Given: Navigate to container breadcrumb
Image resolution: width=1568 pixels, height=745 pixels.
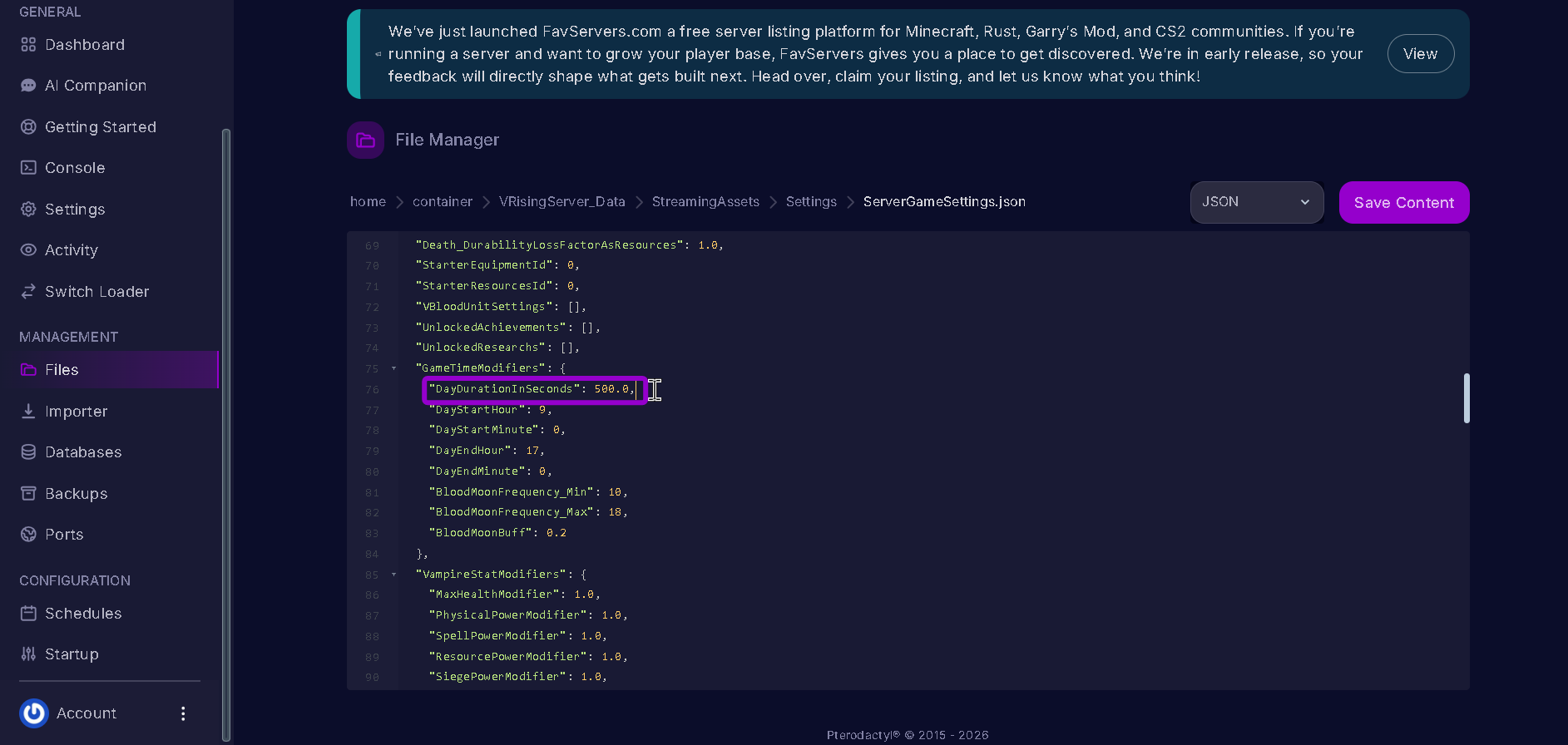Looking at the screenshot, I should pyautogui.click(x=443, y=202).
